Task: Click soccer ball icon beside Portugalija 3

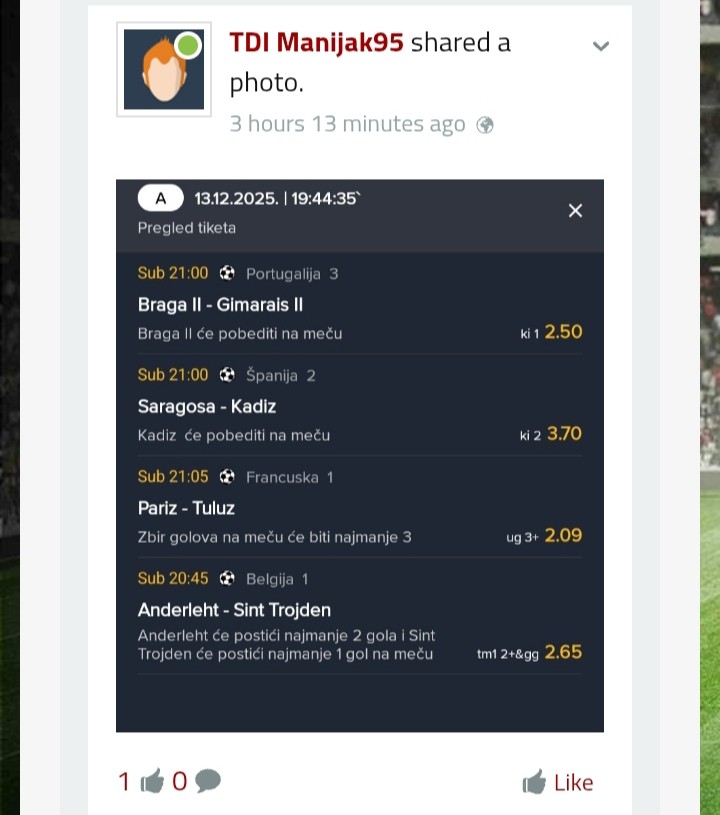Action: point(227,273)
